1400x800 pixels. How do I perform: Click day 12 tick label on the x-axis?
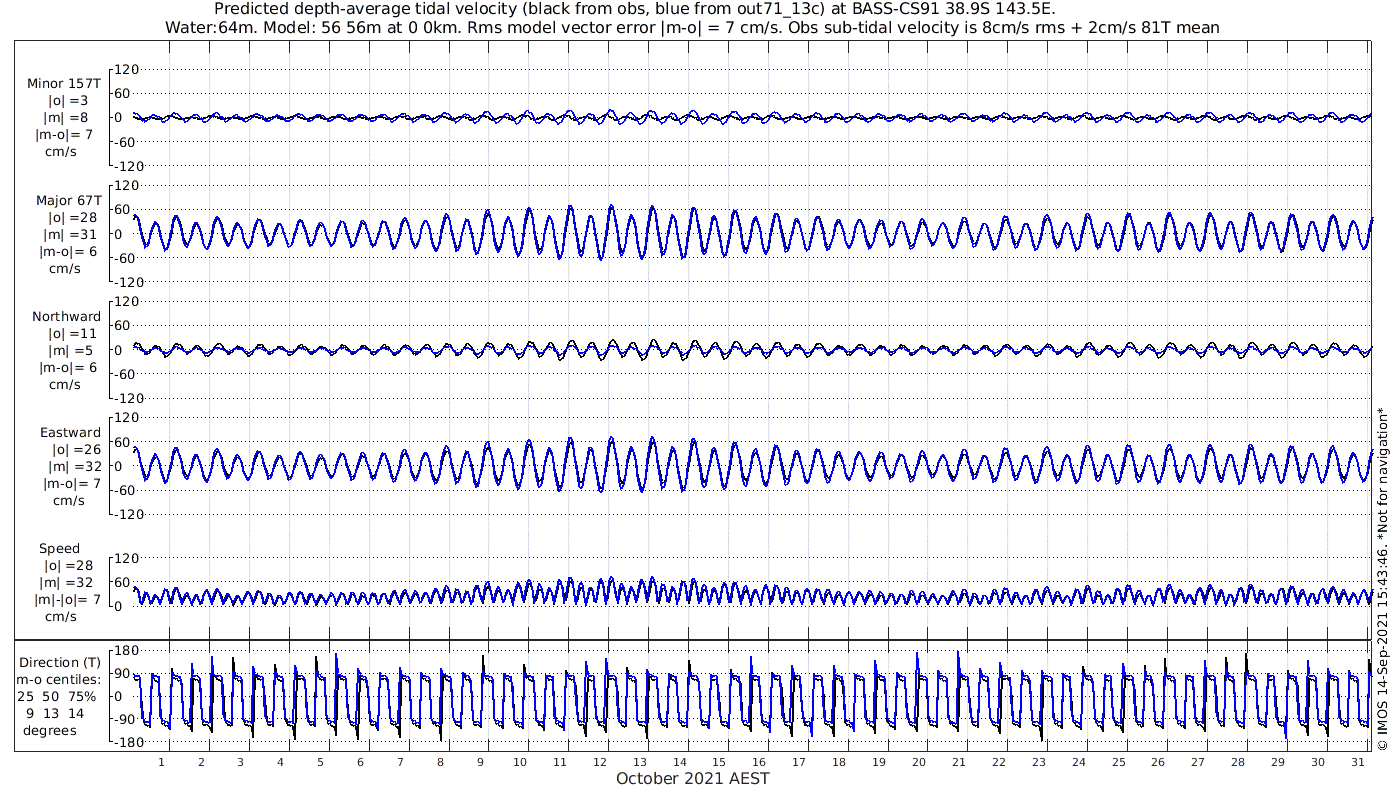tap(600, 762)
